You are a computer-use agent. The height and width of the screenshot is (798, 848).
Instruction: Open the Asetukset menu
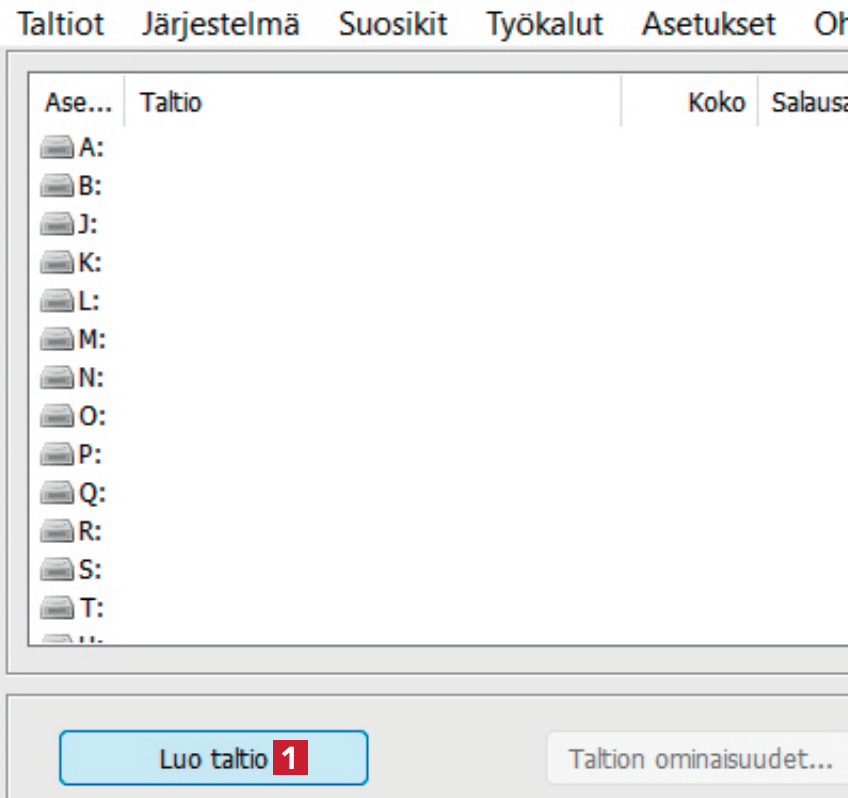click(x=708, y=24)
